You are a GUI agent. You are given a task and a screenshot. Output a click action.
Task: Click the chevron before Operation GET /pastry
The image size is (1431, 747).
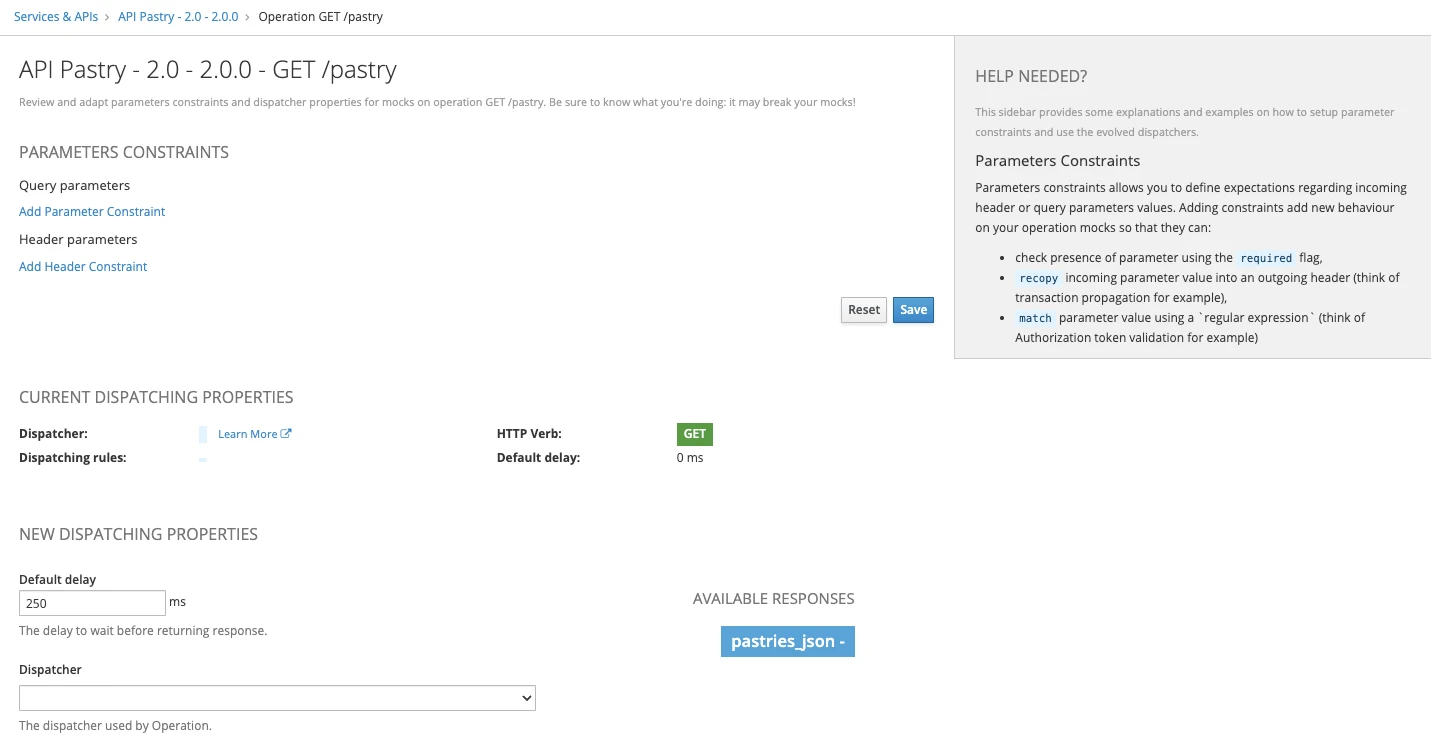248,17
